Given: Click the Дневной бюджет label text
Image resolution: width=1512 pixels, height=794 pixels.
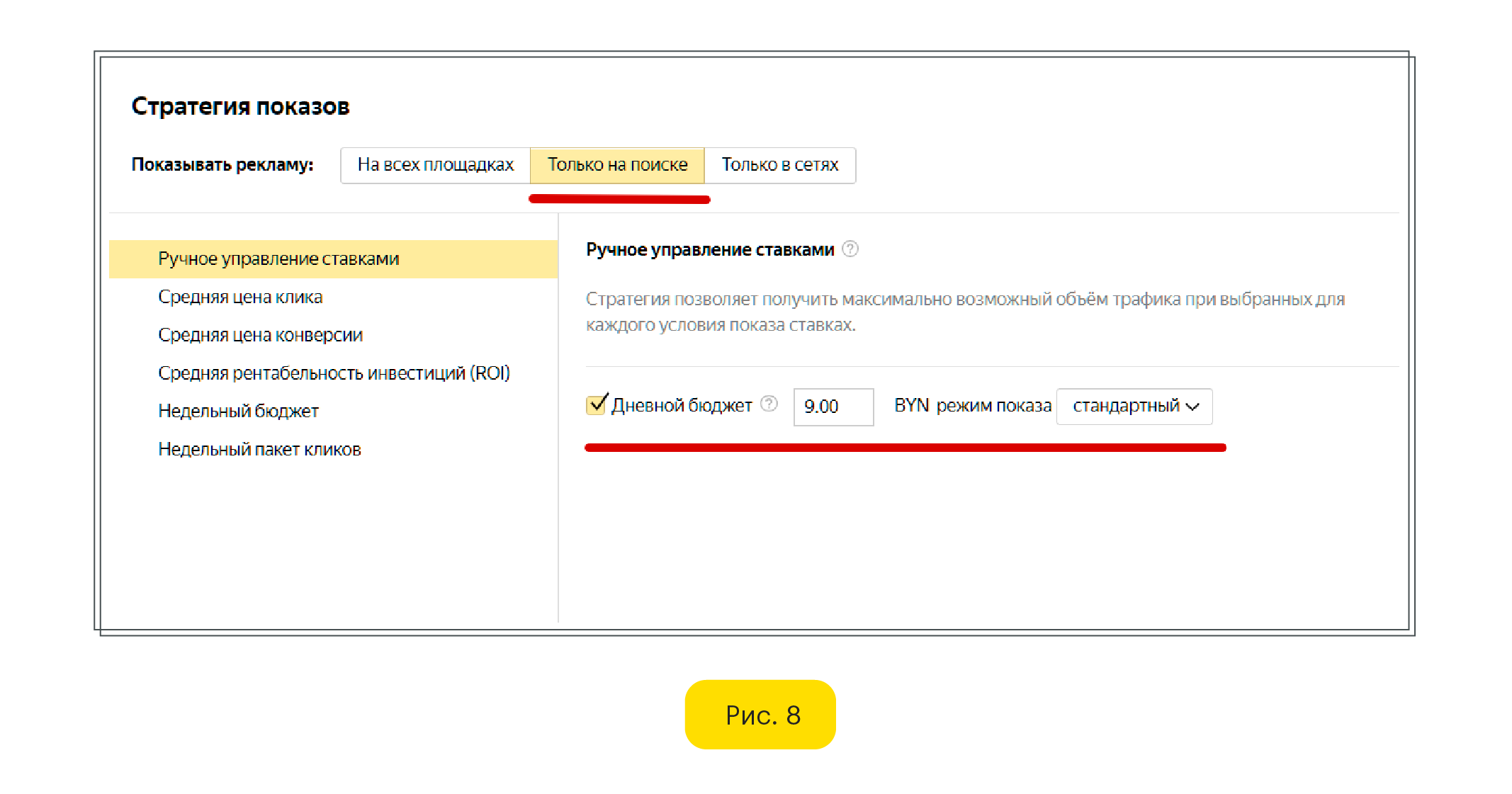Looking at the screenshot, I should tap(681, 406).
